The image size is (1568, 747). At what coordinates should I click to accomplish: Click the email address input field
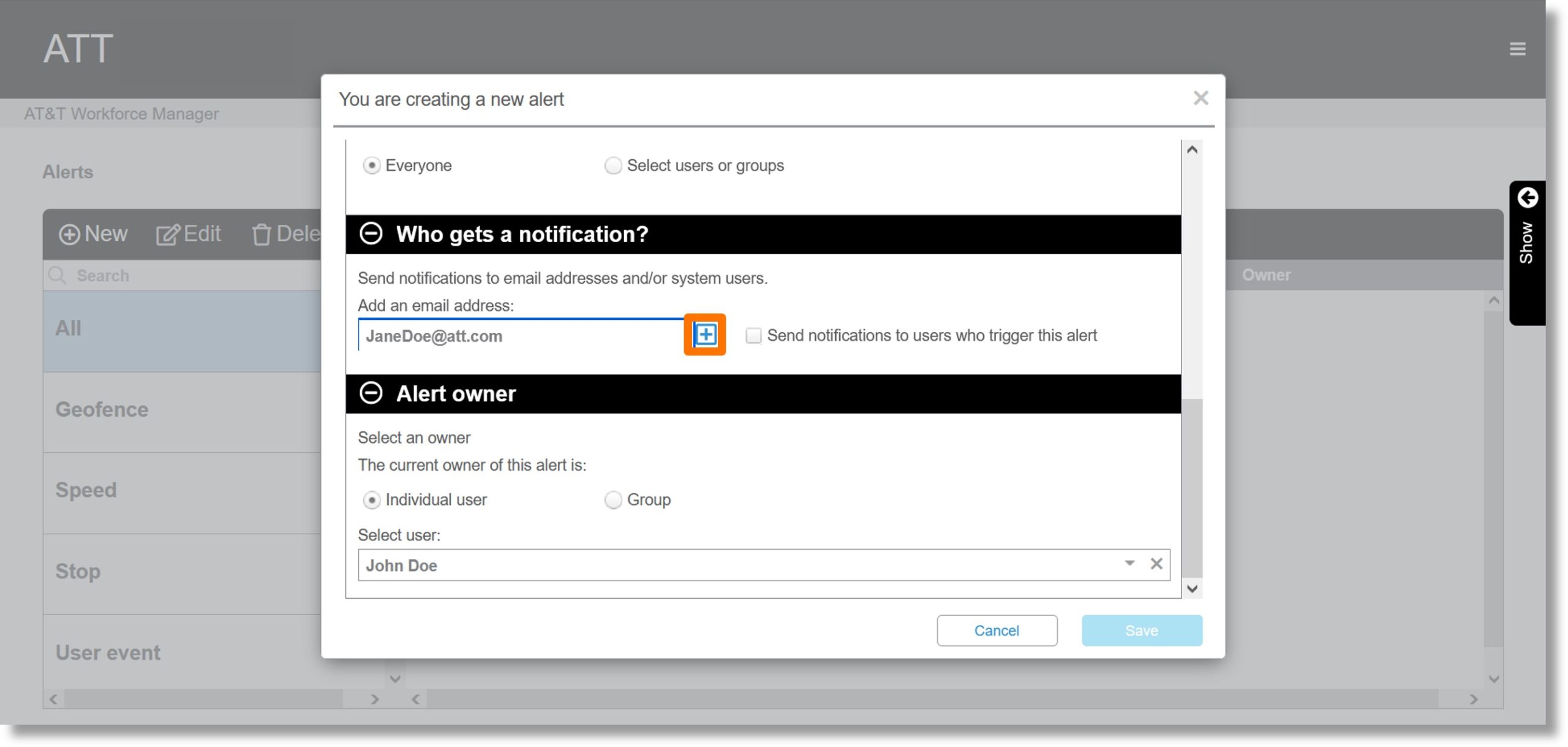coord(521,335)
